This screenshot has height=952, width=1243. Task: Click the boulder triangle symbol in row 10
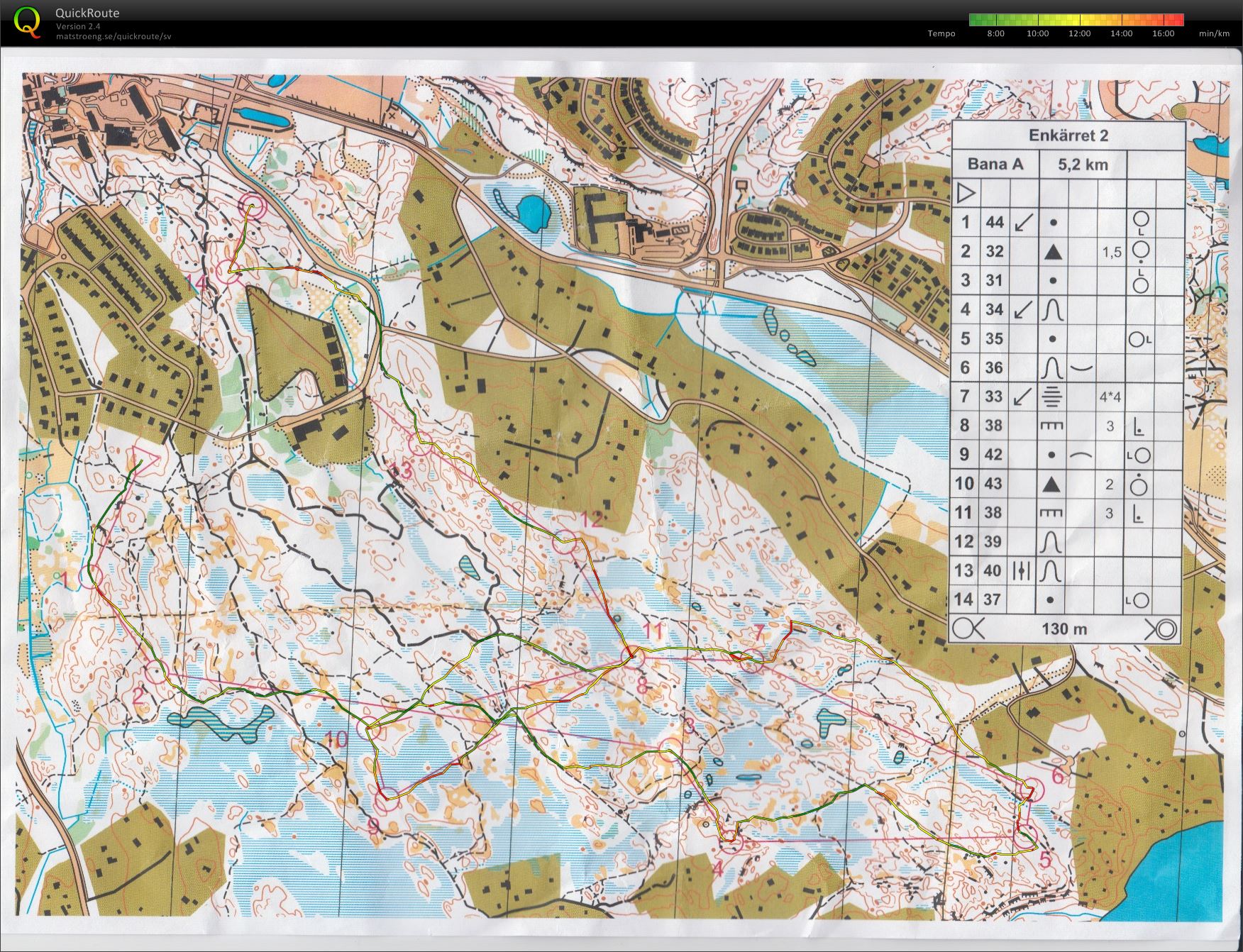pyautogui.click(x=1052, y=484)
